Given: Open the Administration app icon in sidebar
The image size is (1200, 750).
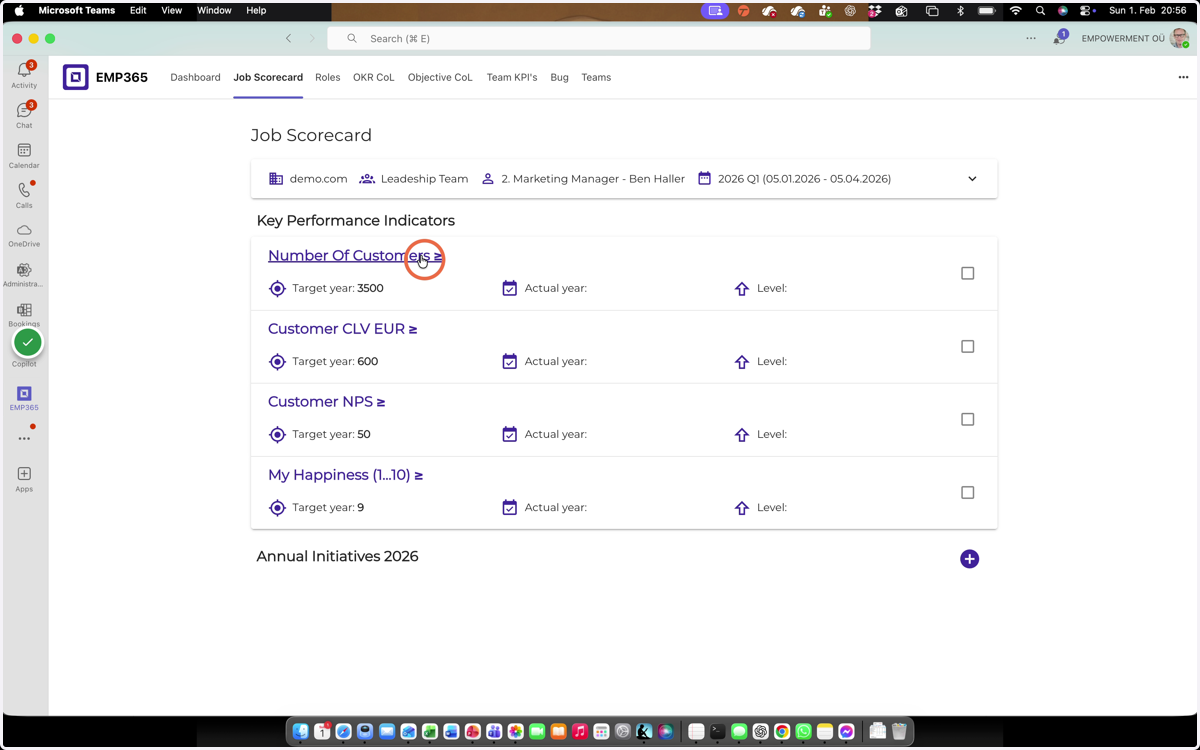Looking at the screenshot, I should [x=24, y=275].
